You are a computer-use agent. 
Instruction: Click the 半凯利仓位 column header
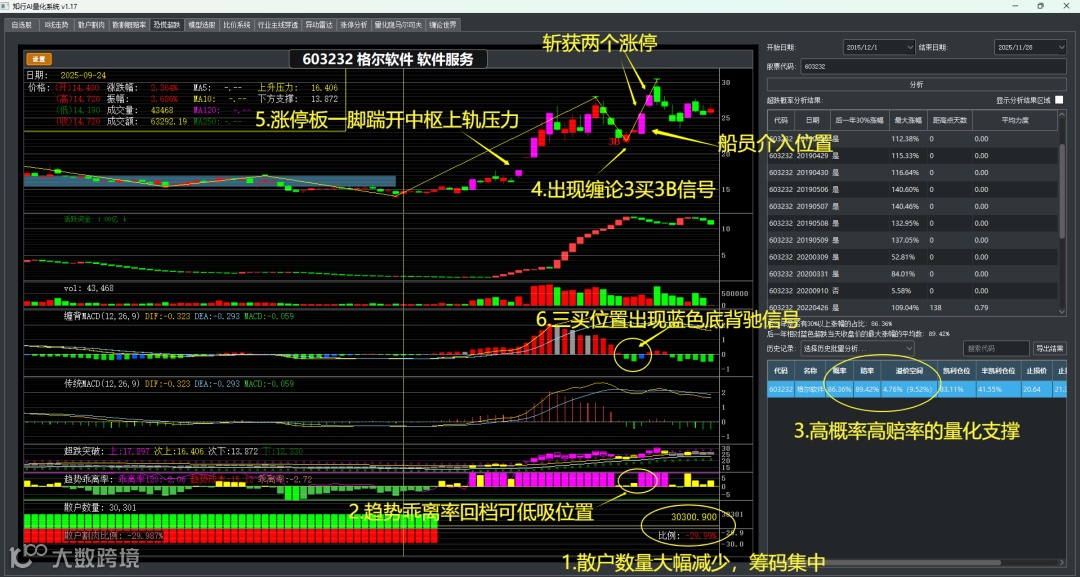coord(998,370)
